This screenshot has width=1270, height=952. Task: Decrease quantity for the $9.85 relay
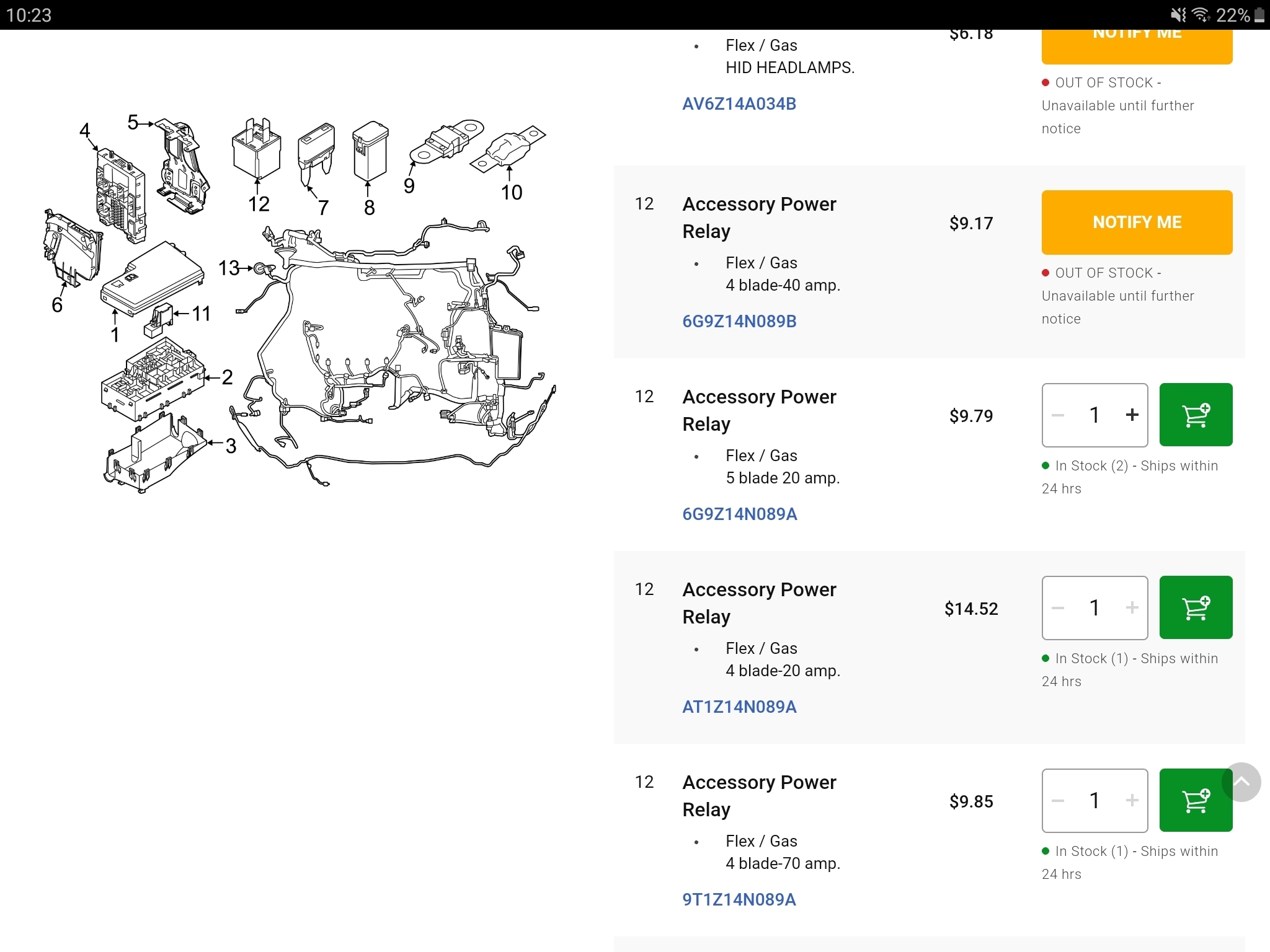(1058, 800)
